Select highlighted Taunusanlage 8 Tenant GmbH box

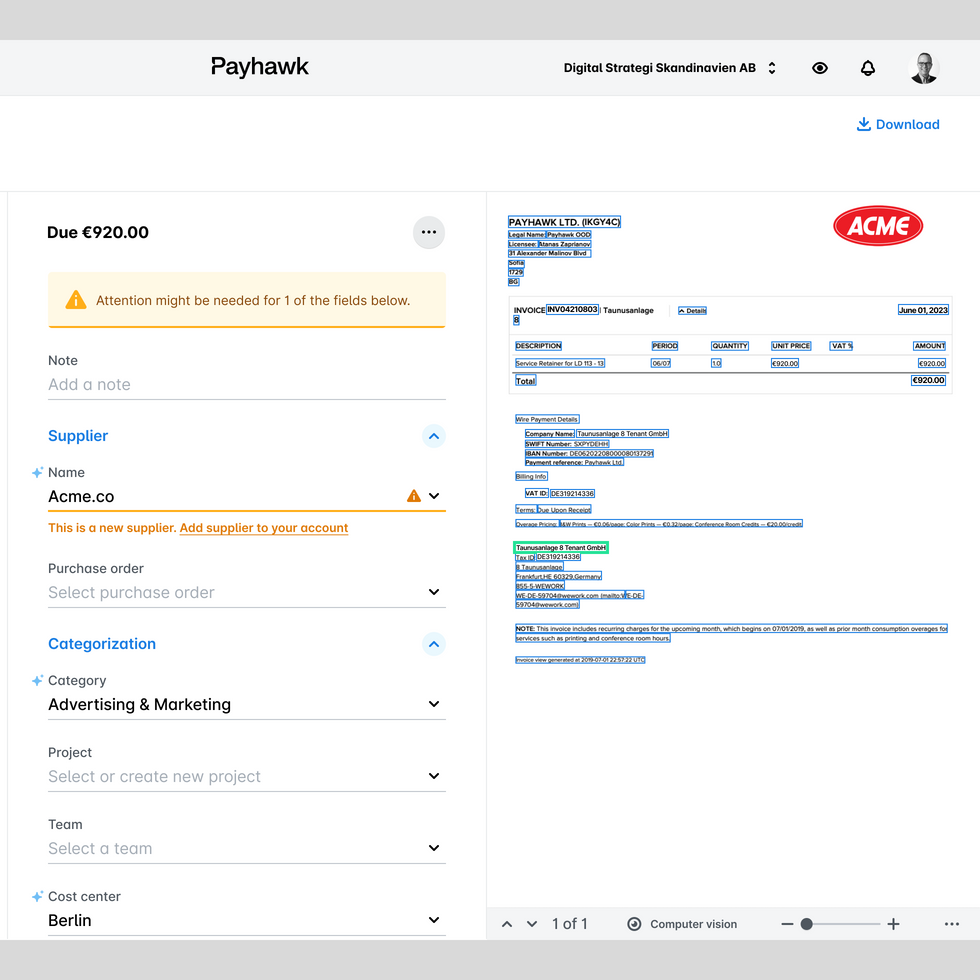click(x=561, y=548)
